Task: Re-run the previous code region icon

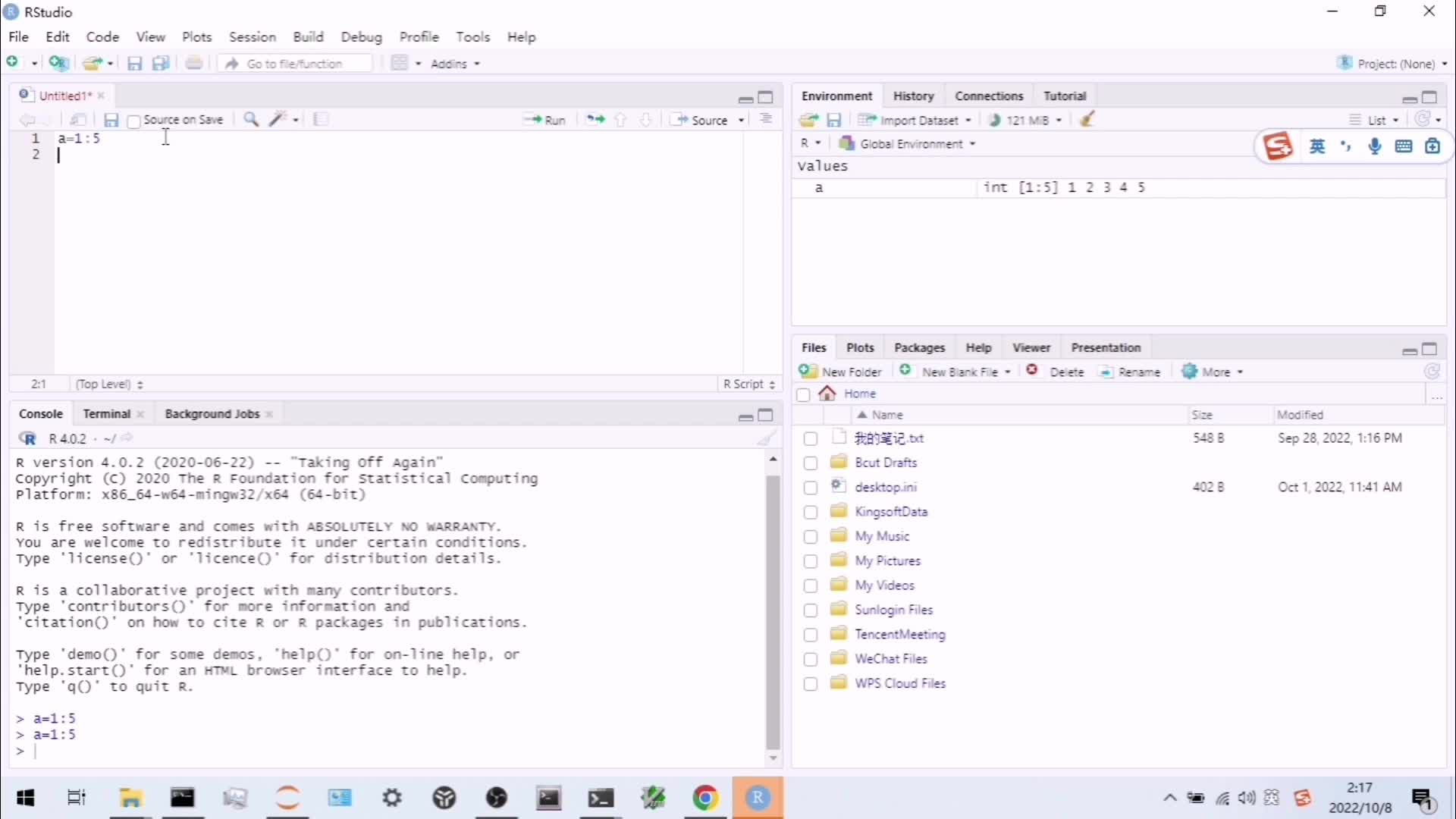Action: tap(595, 120)
